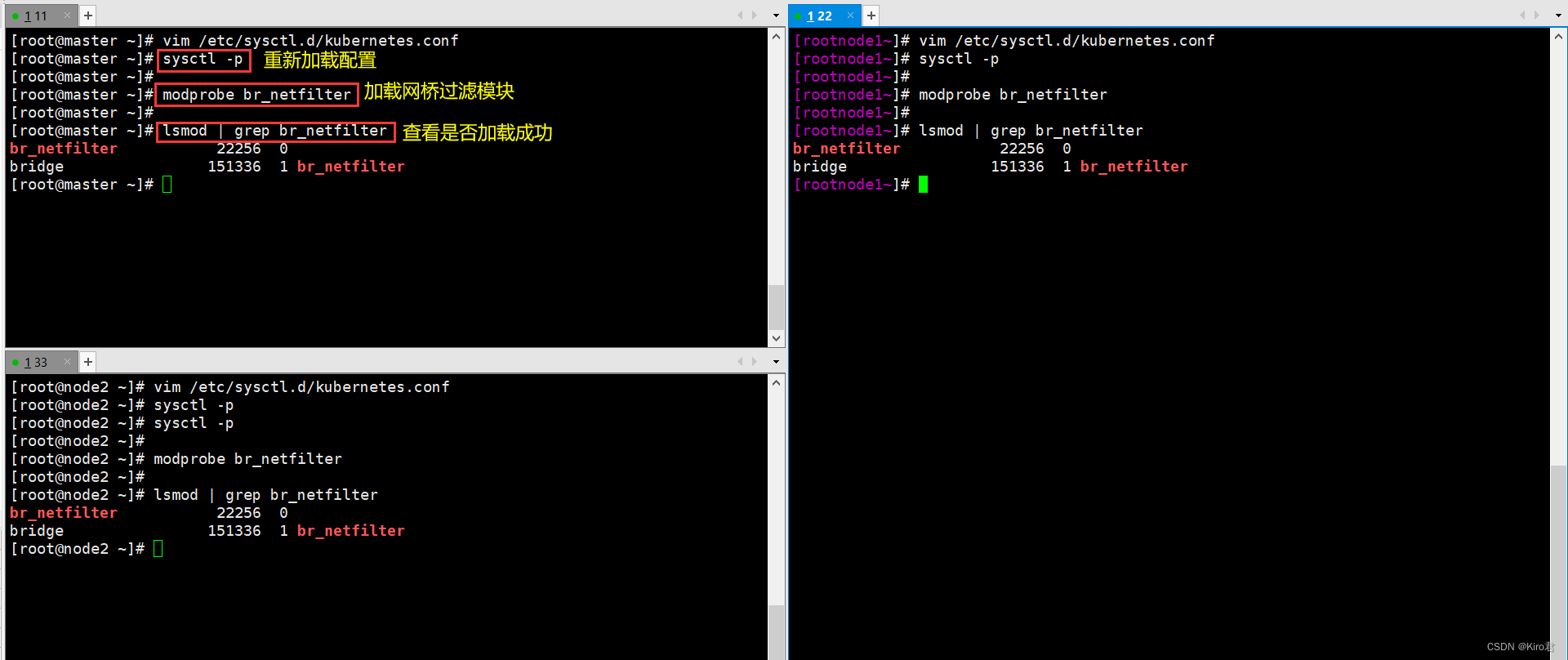Click the scroll-up arrow of master terminal scrollbar
The height and width of the screenshot is (660, 1568).
tap(776, 37)
